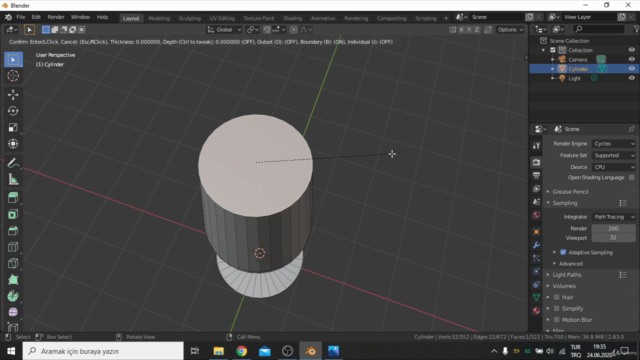This screenshot has width=640, height=360.
Task: Open the Physics properties tab
Action: 536,271
